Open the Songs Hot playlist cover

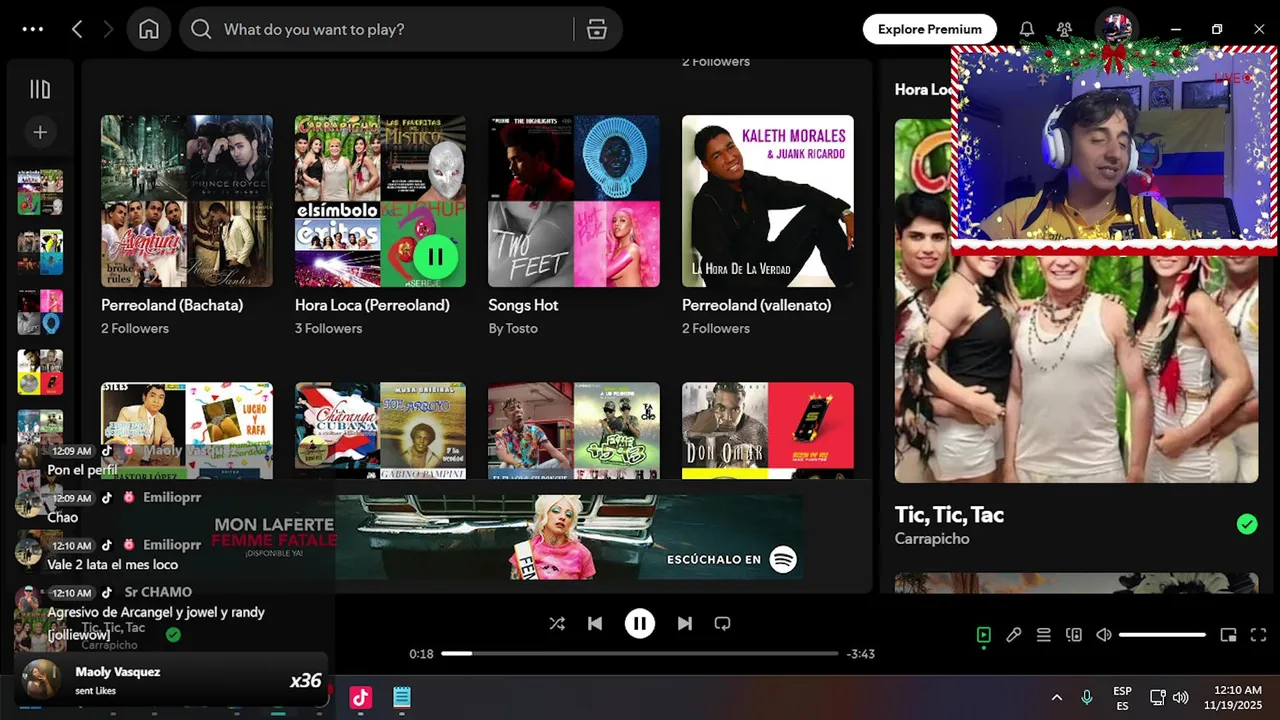pos(574,201)
